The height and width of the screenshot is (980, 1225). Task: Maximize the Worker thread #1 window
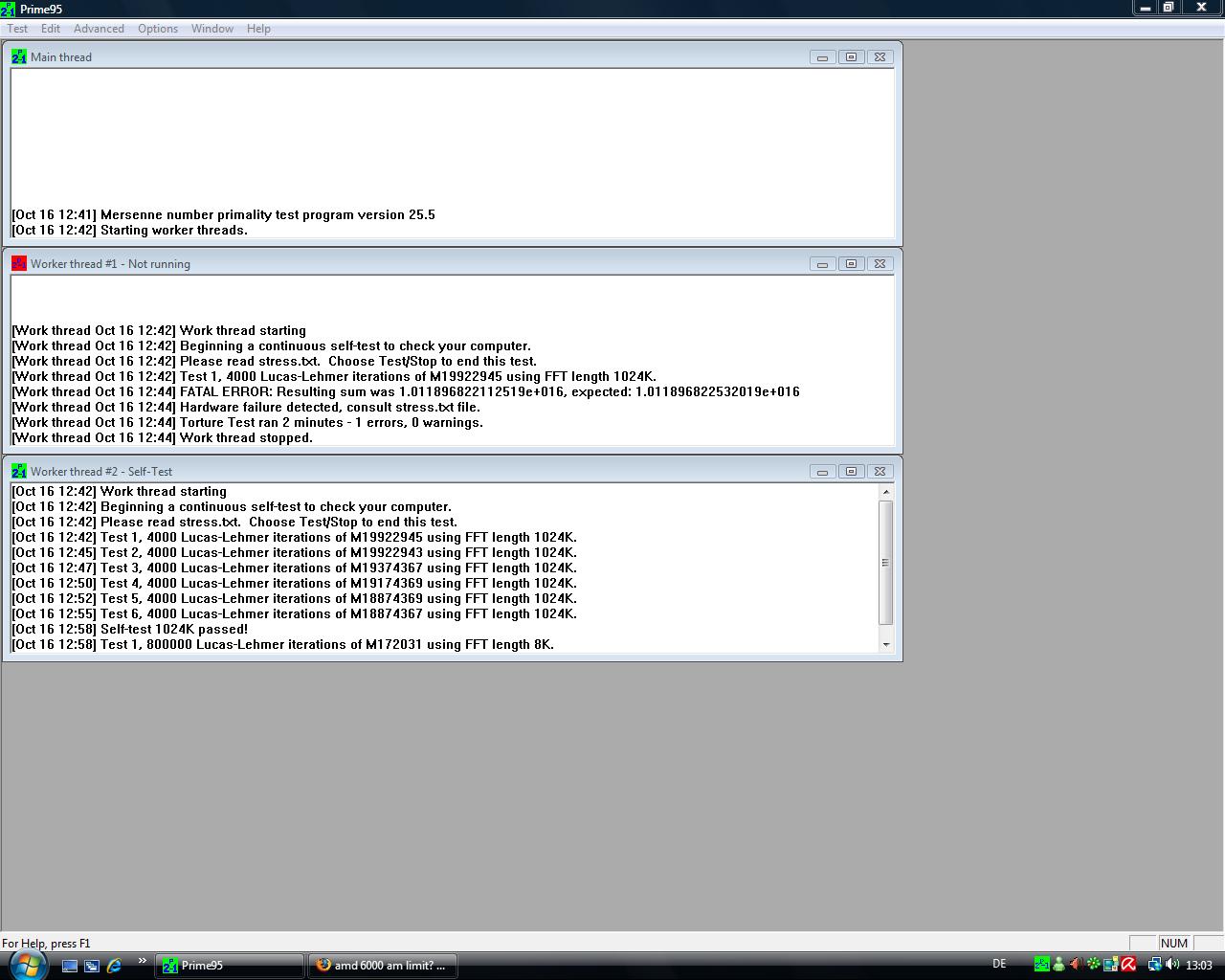pos(851,264)
